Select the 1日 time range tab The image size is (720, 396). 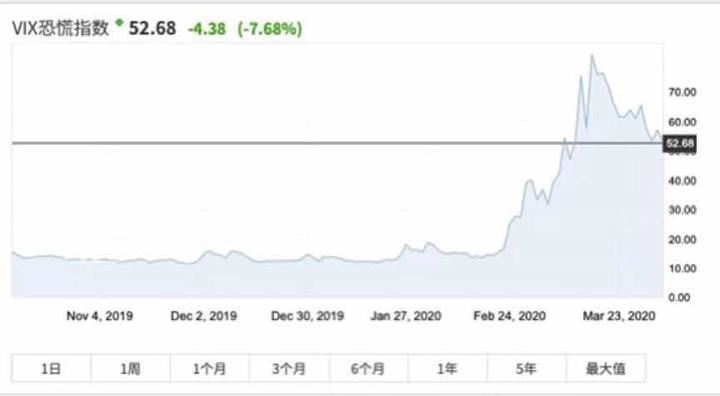pyautogui.click(x=51, y=368)
